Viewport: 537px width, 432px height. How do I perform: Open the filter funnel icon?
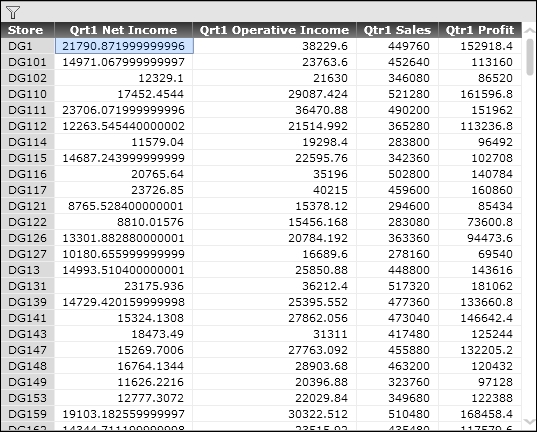coord(13,12)
